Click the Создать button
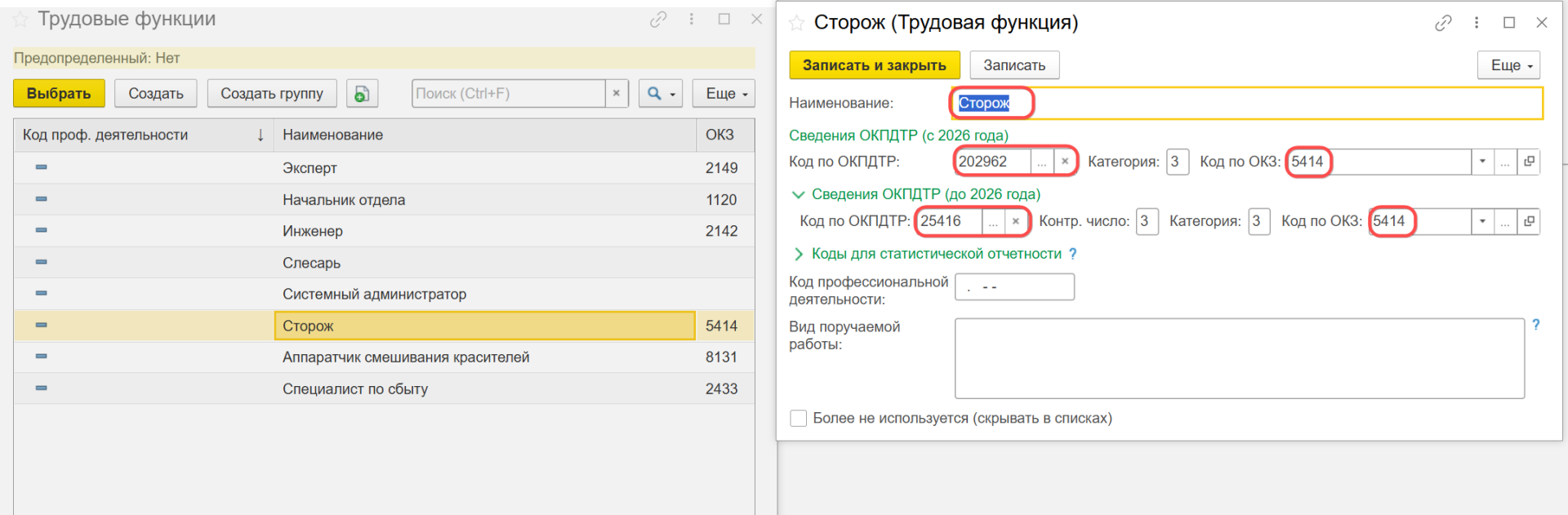The height and width of the screenshot is (515, 1568). (x=156, y=94)
